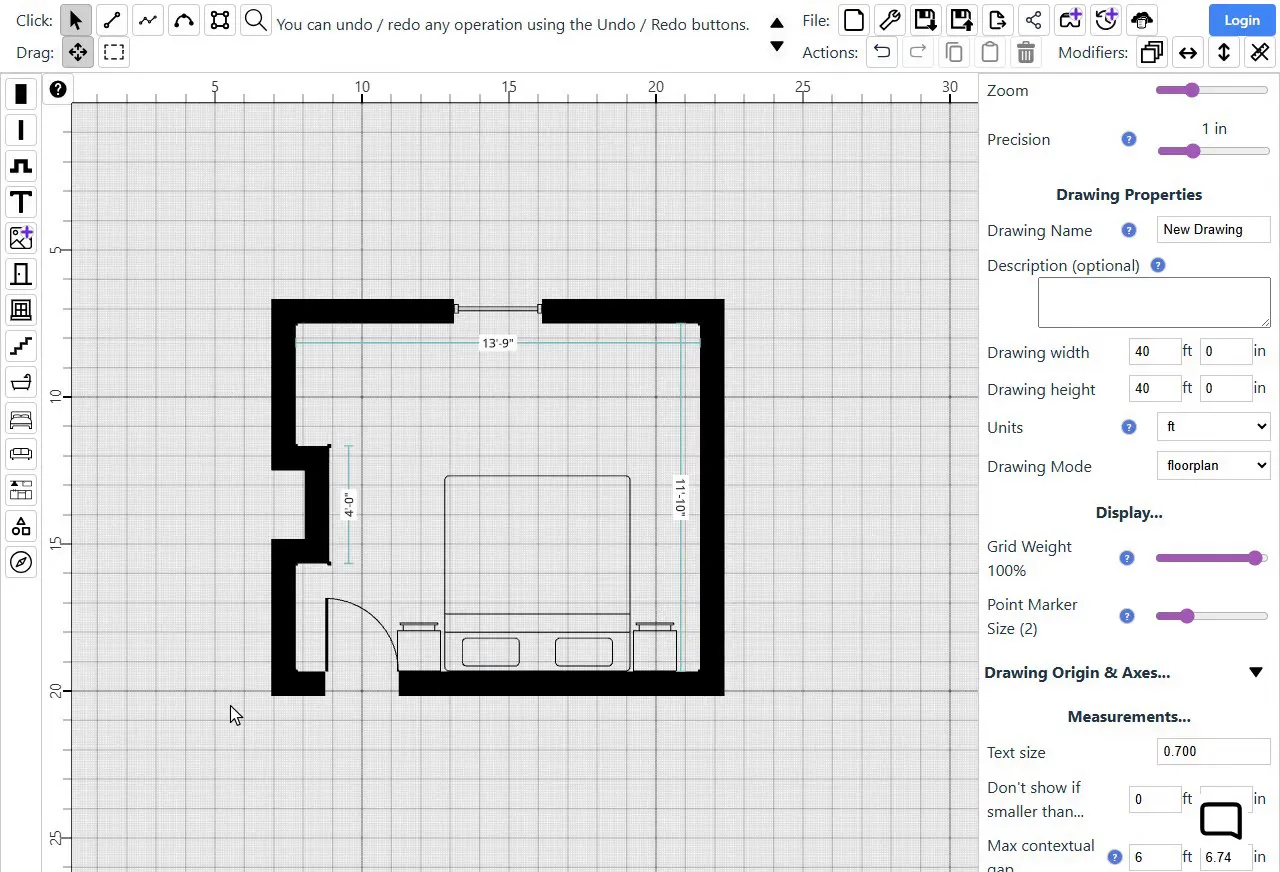Viewport: 1280px width, 872px height.
Task: Open the Drawing Mode dropdown
Action: (1213, 465)
